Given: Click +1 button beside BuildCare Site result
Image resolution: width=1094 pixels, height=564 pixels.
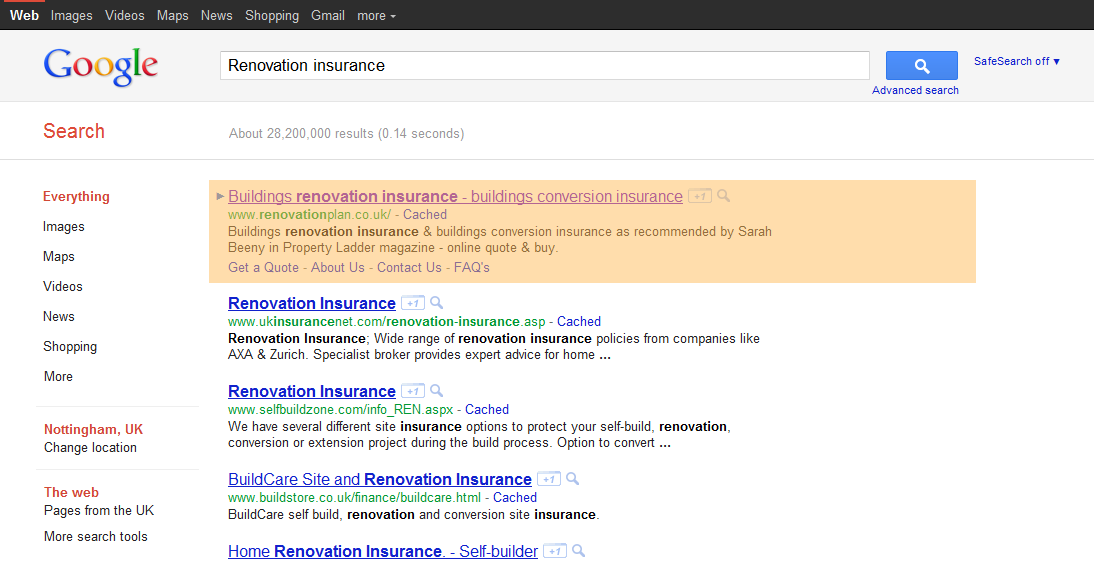Looking at the screenshot, I should [548, 479].
